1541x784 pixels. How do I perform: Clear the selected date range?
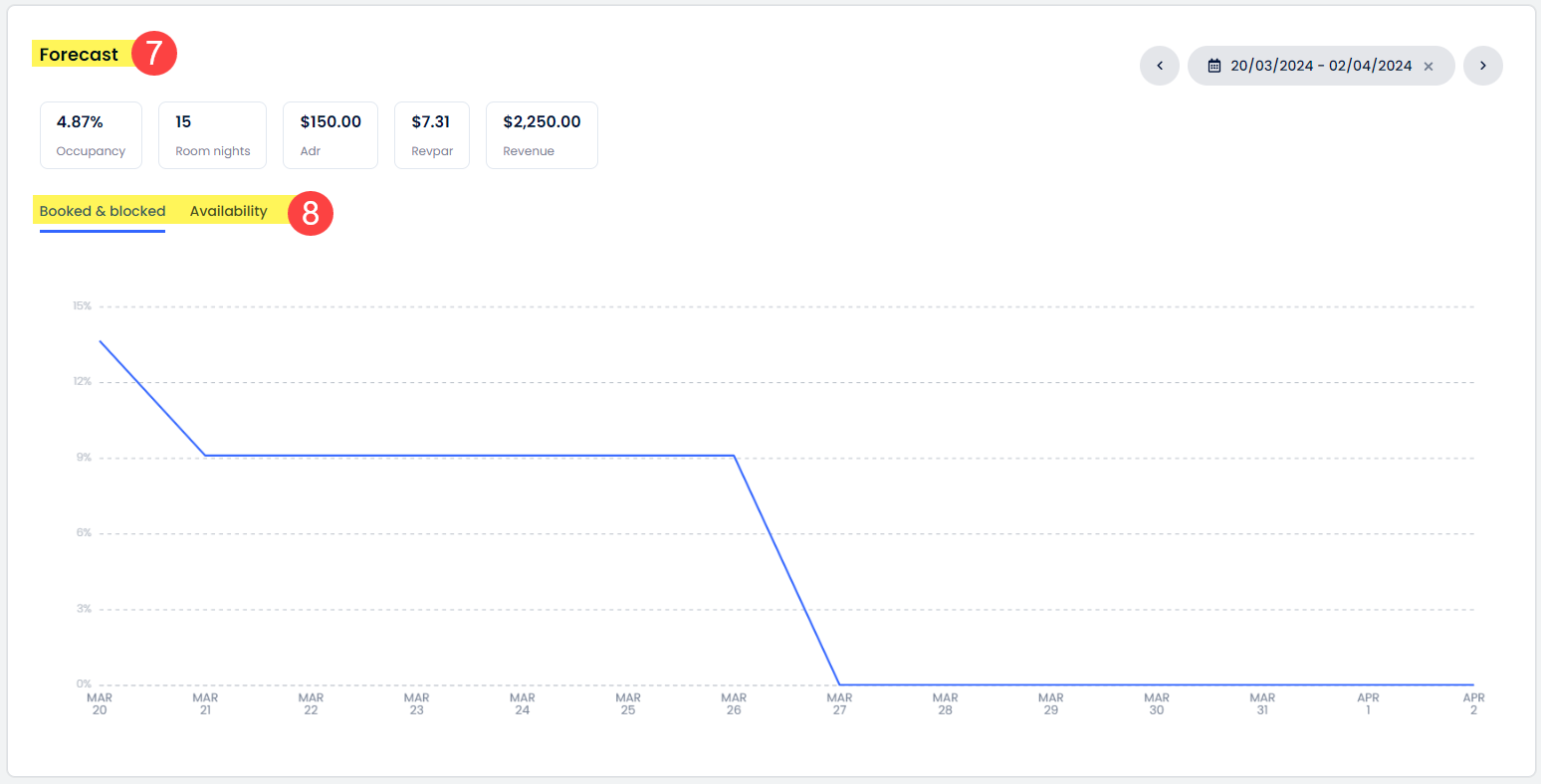(x=1429, y=67)
